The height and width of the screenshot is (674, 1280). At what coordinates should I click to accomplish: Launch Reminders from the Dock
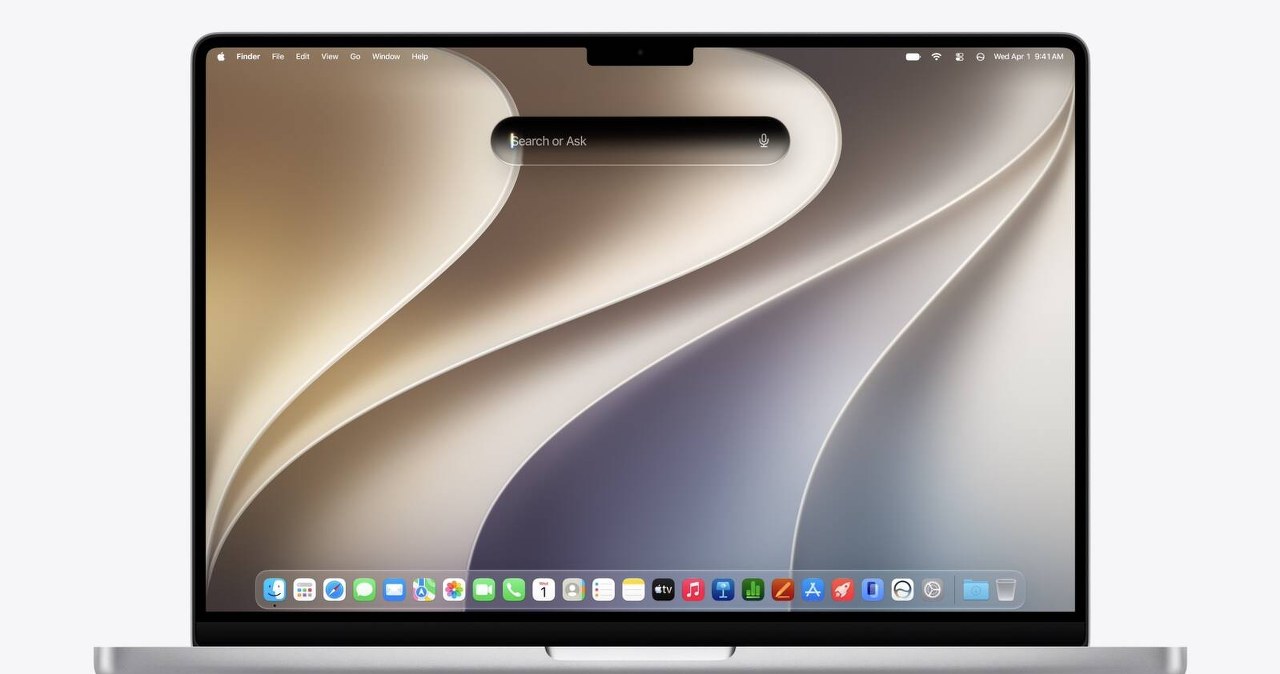(603, 590)
